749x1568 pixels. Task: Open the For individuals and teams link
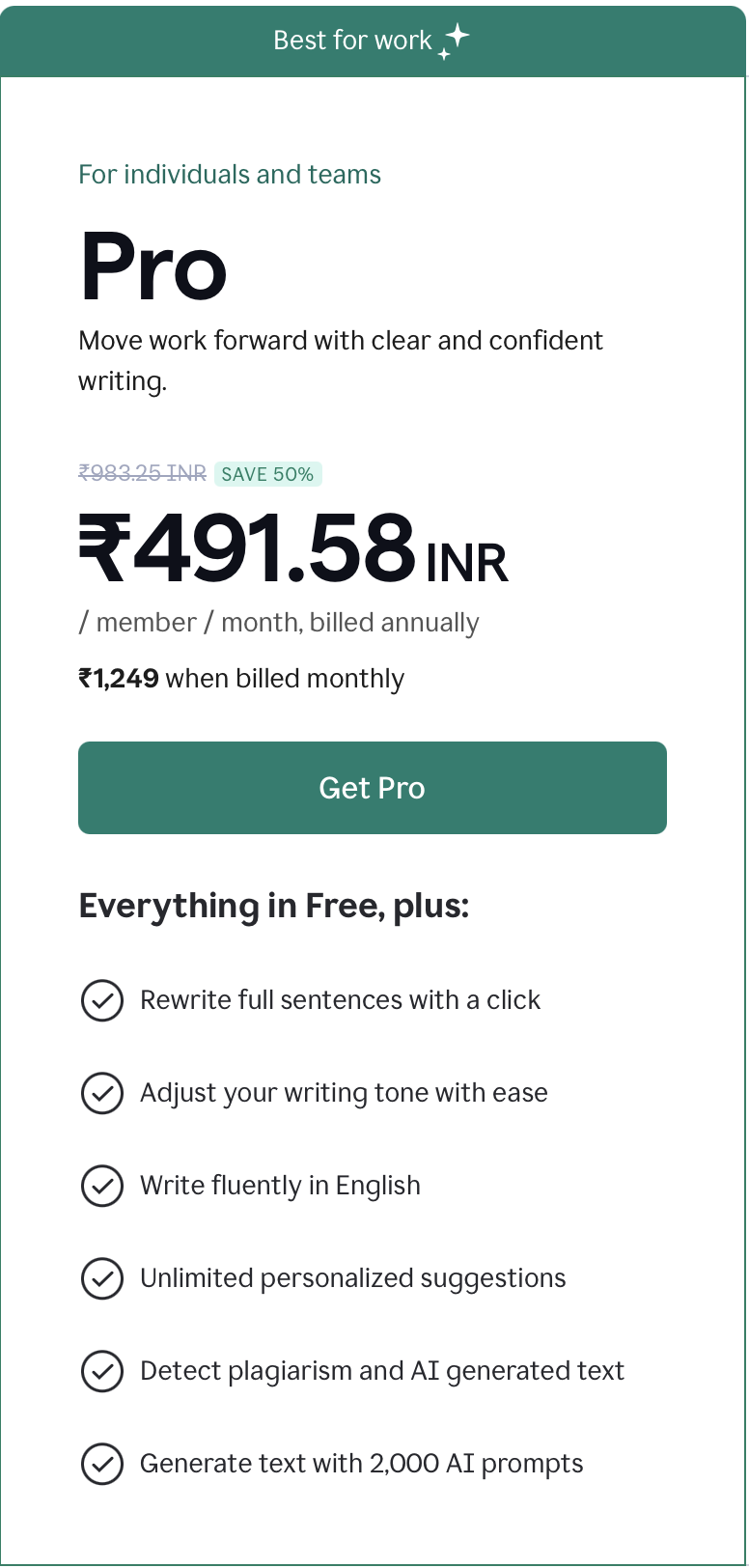230,175
